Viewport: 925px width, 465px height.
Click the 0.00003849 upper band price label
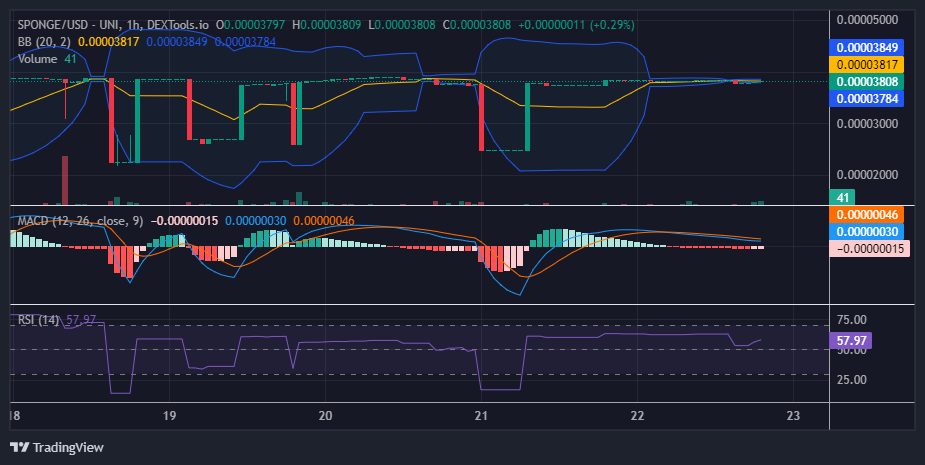tap(867, 47)
